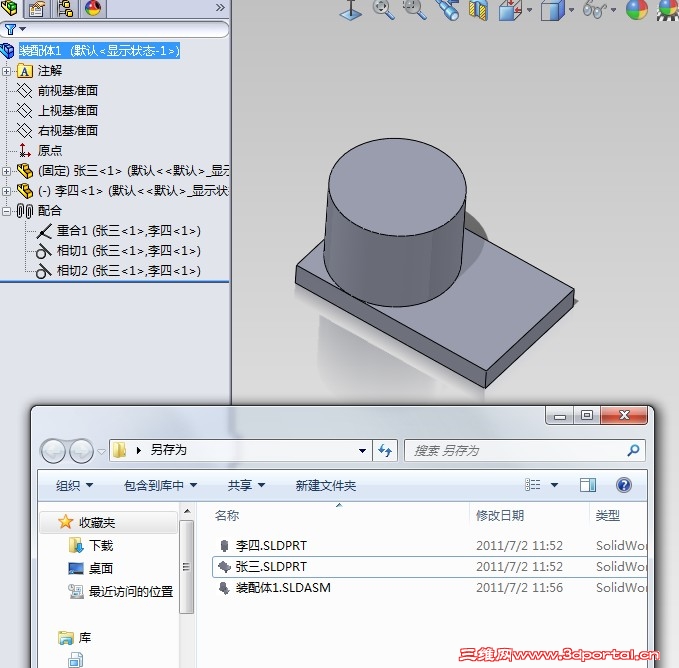
Task: Click the Display Style cube icon
Action: click(x=553, y=10)
